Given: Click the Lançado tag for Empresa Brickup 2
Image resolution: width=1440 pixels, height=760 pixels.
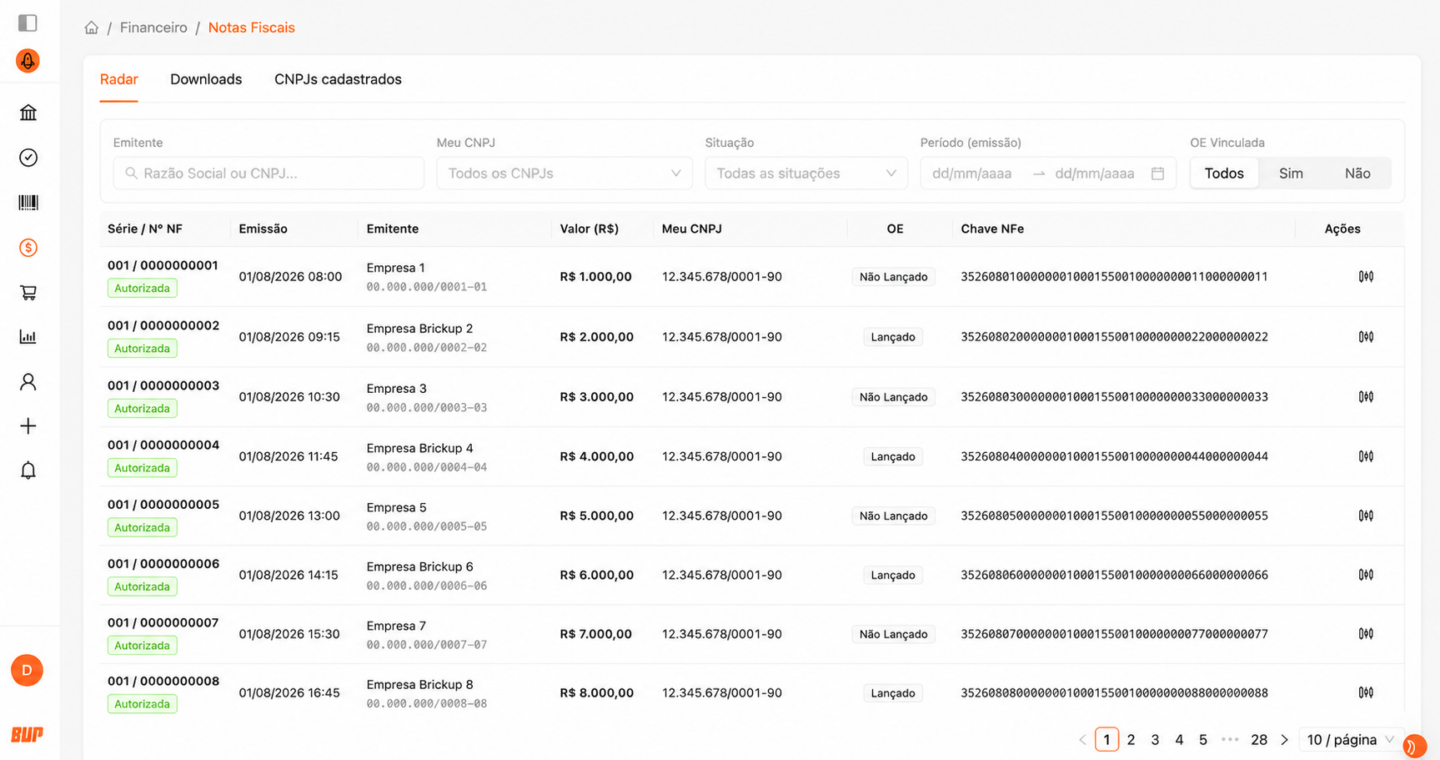Looking at the screenshot, I should click(893, 337).
